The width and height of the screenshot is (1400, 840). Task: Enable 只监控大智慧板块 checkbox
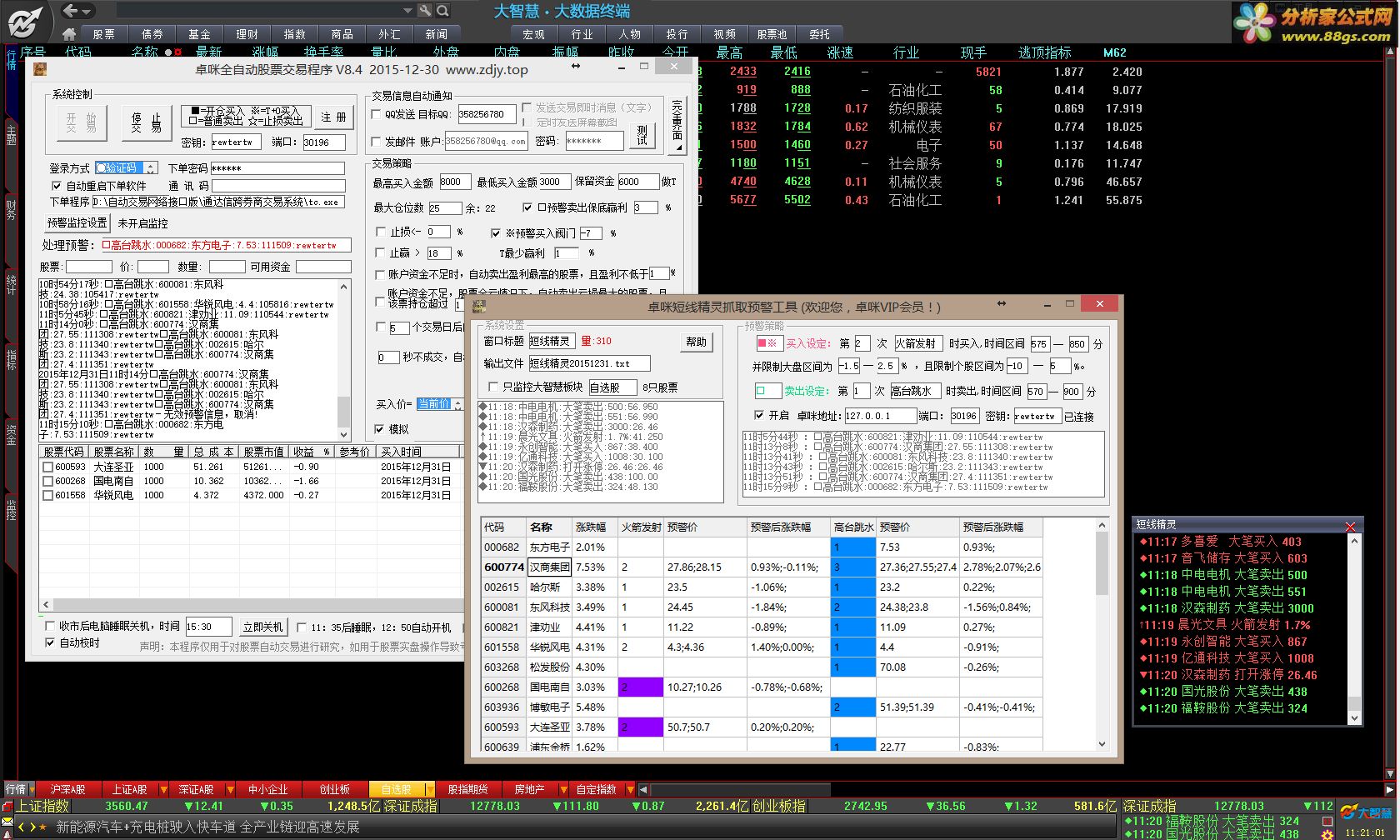click(493, 387)
